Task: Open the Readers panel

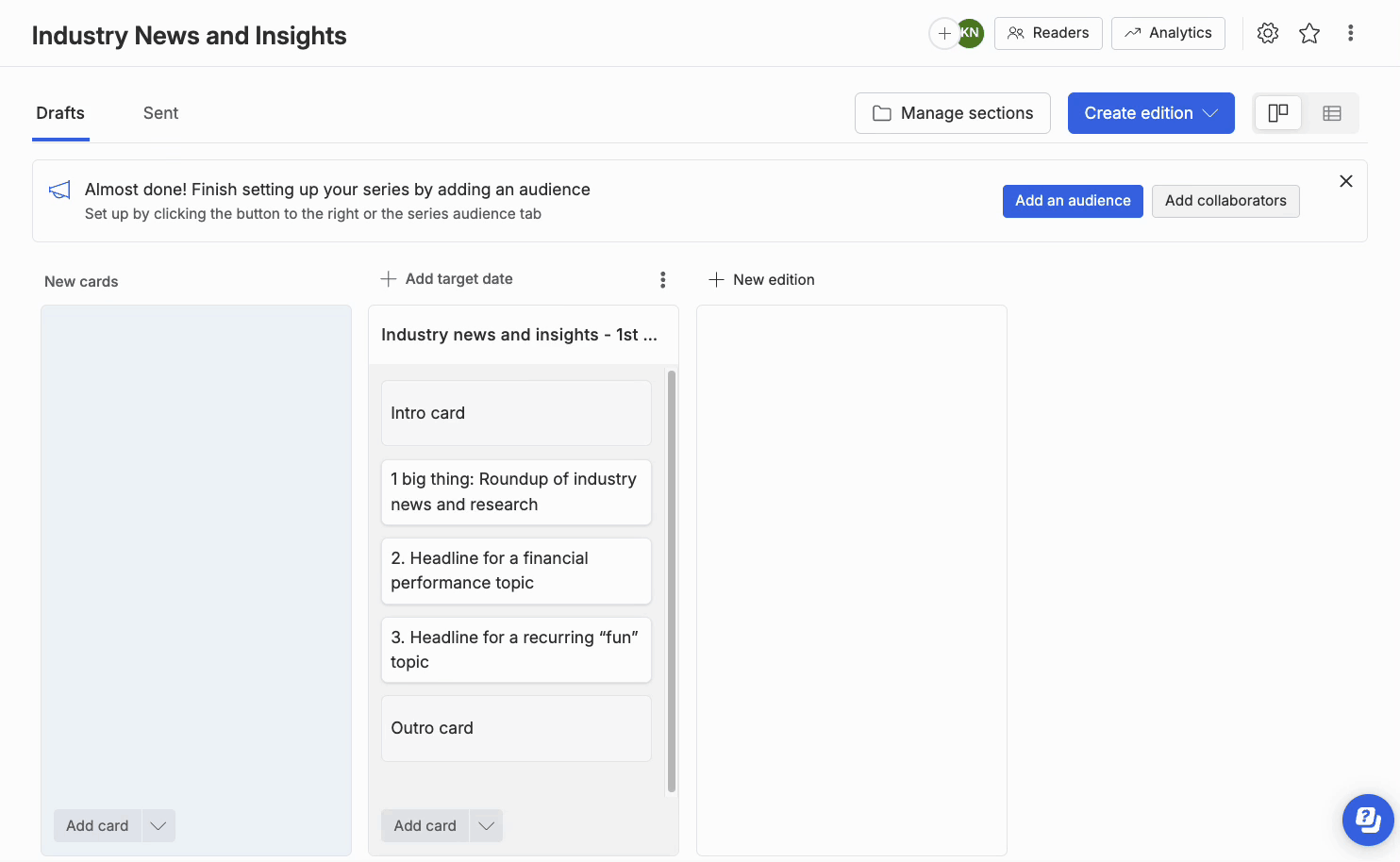Action: 1048,33
